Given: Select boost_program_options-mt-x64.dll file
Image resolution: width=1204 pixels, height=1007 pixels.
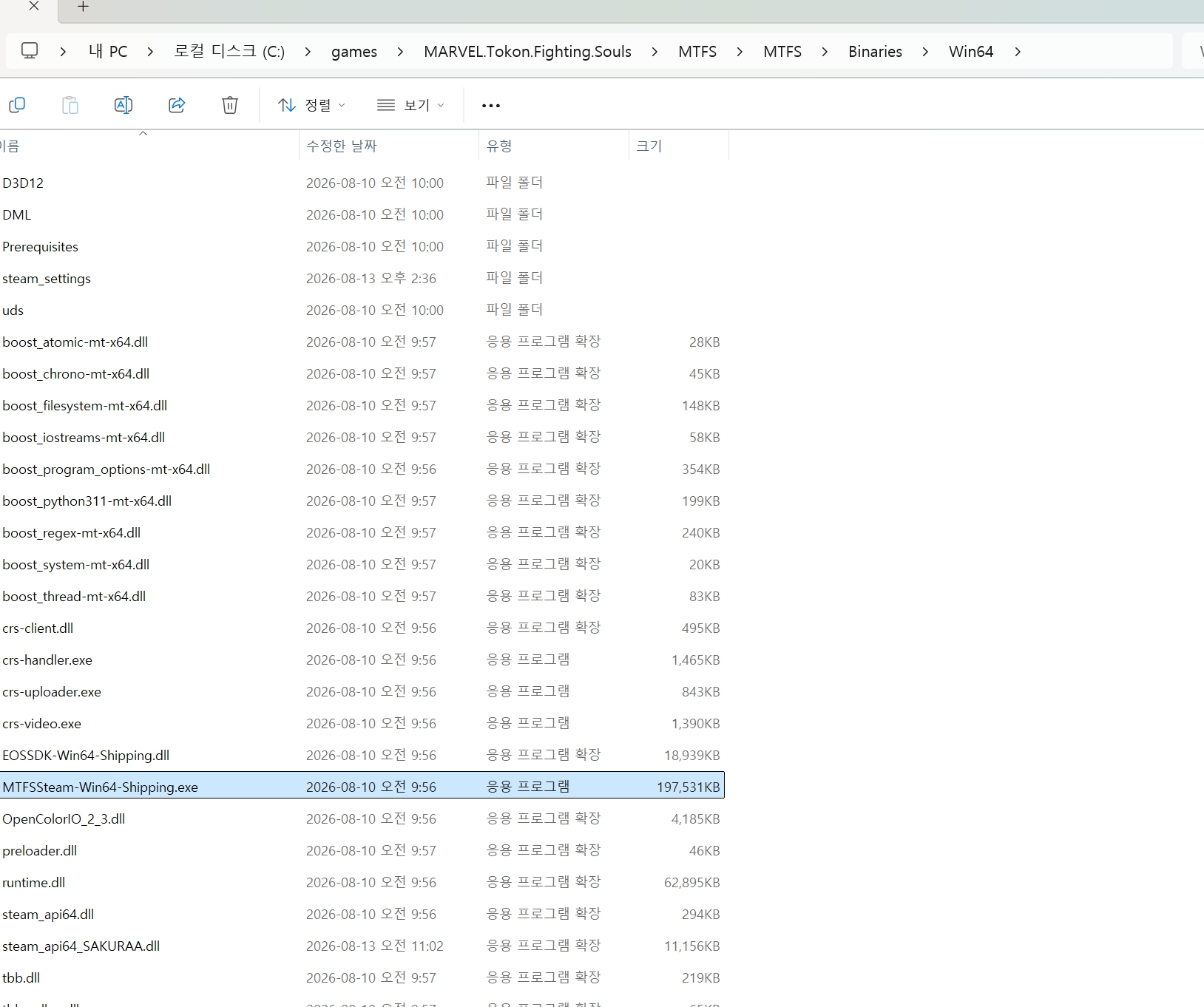Looking at the screenshot, I should [x=362, y=469].
